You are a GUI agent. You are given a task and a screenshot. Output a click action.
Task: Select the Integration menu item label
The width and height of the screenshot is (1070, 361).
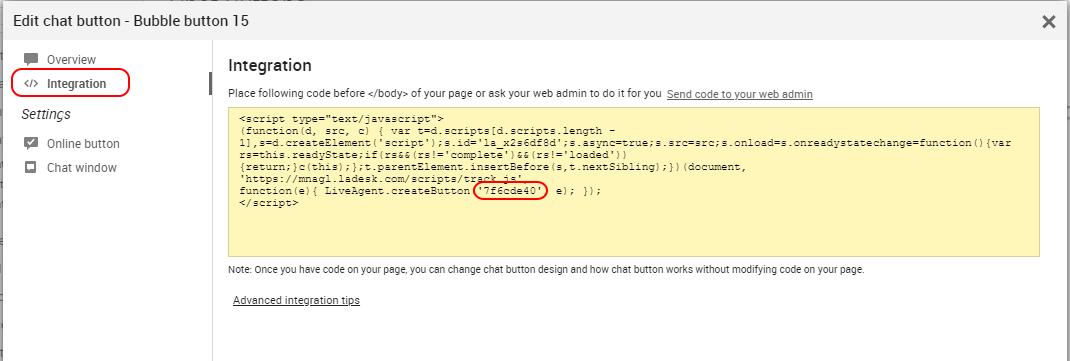[76, 84]
